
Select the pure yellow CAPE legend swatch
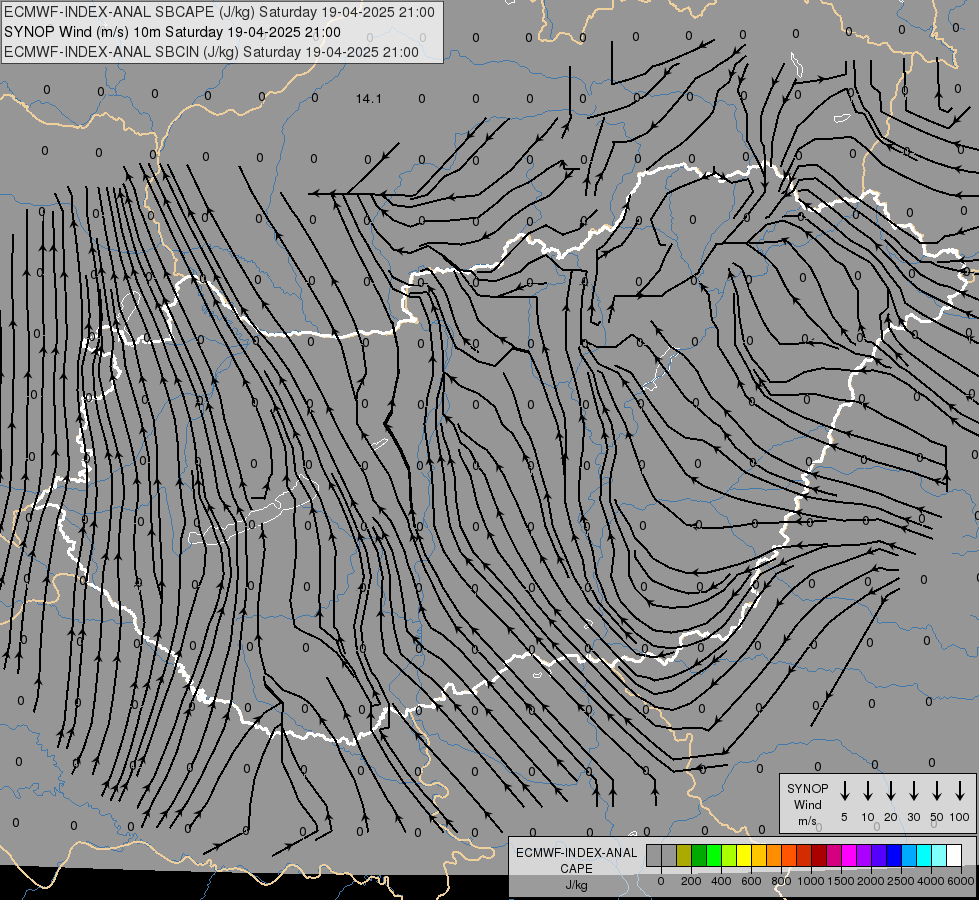[744, 855]
